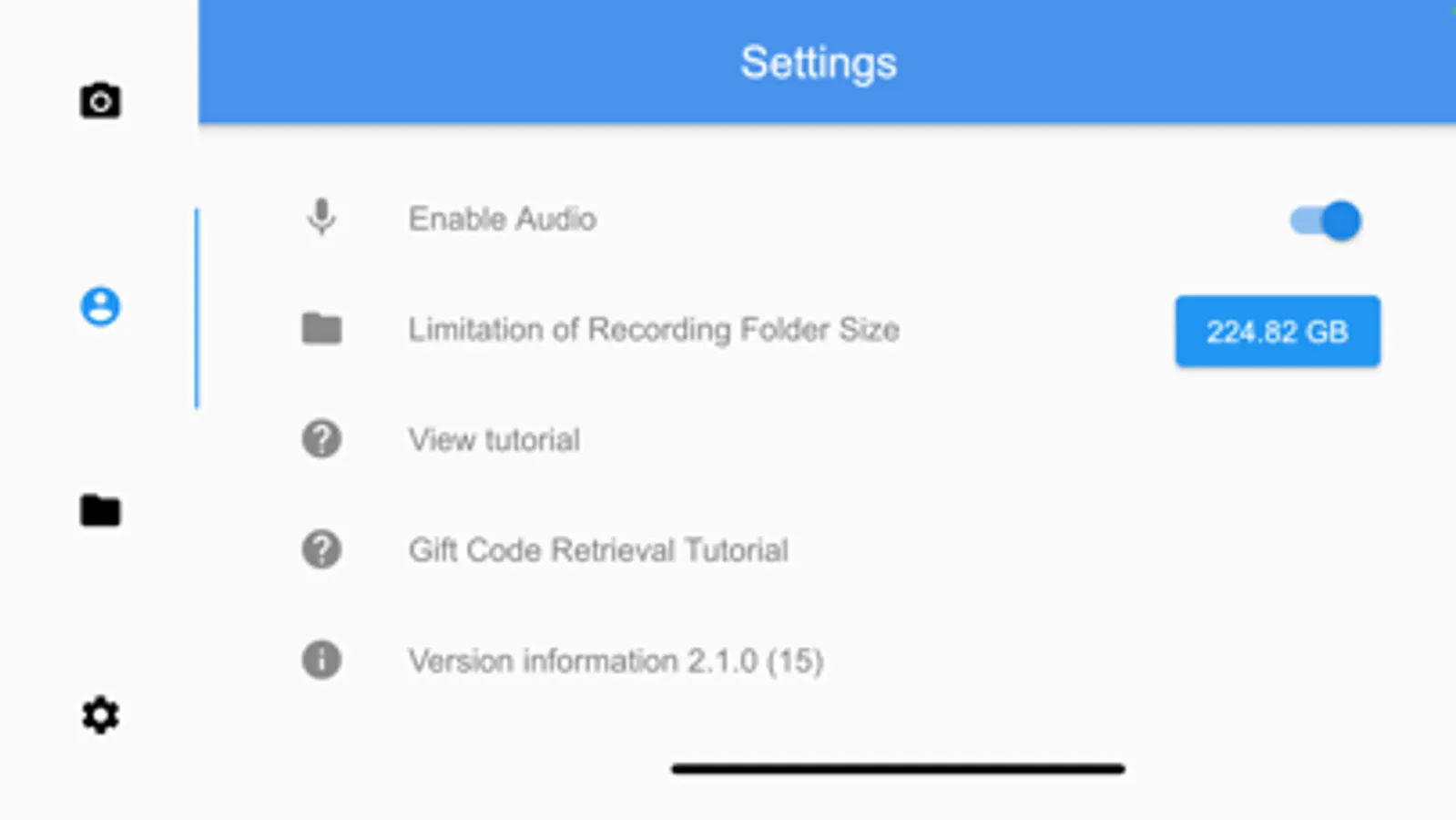Tap the black home indicator bar
Screen dimensions: 1456x820
coord(899,769)
